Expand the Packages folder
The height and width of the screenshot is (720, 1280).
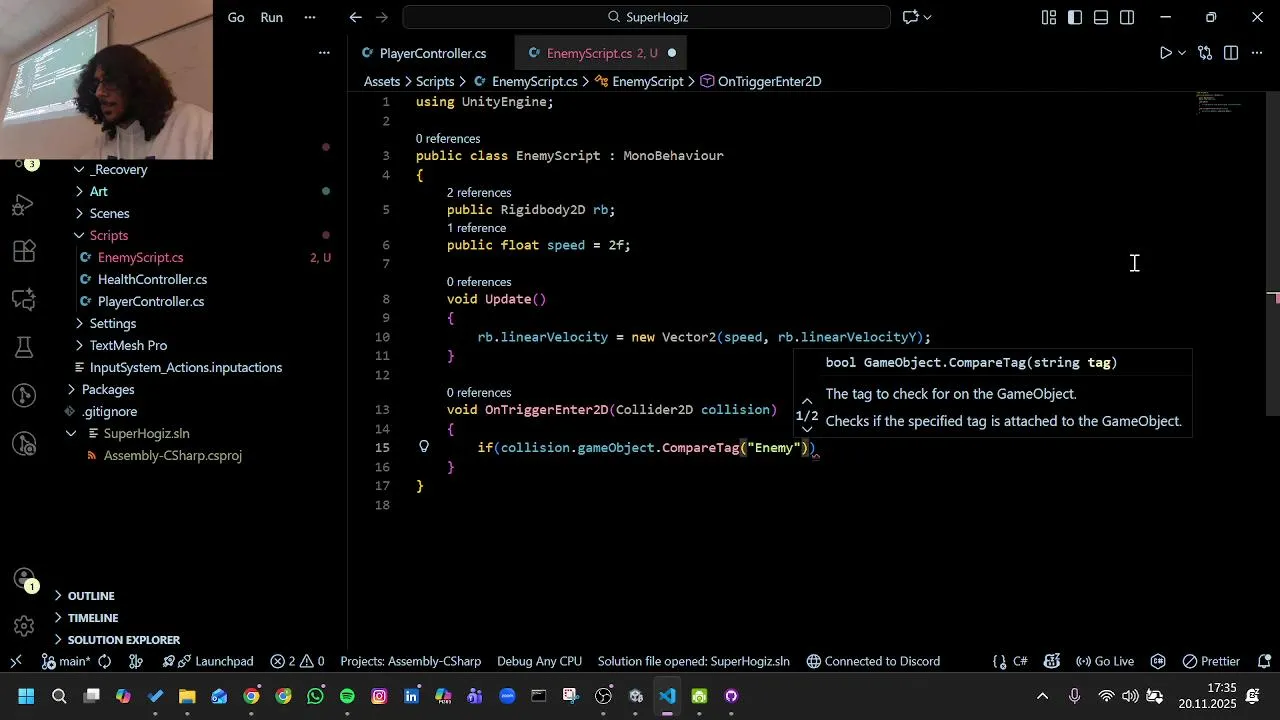click(x=71, y=389)
